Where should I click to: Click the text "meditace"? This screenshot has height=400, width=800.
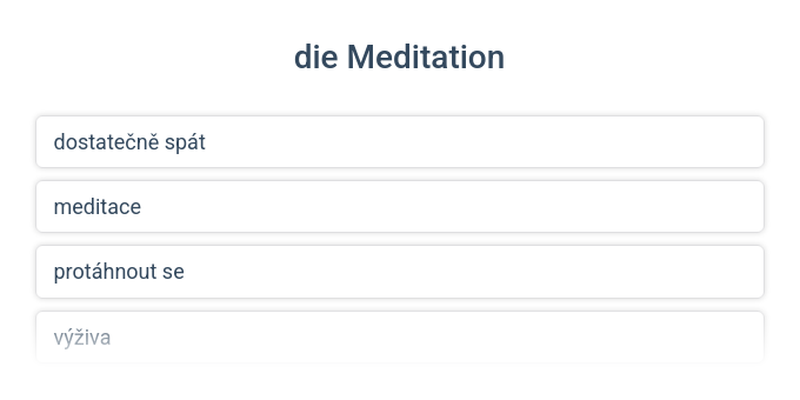point(97,207)
